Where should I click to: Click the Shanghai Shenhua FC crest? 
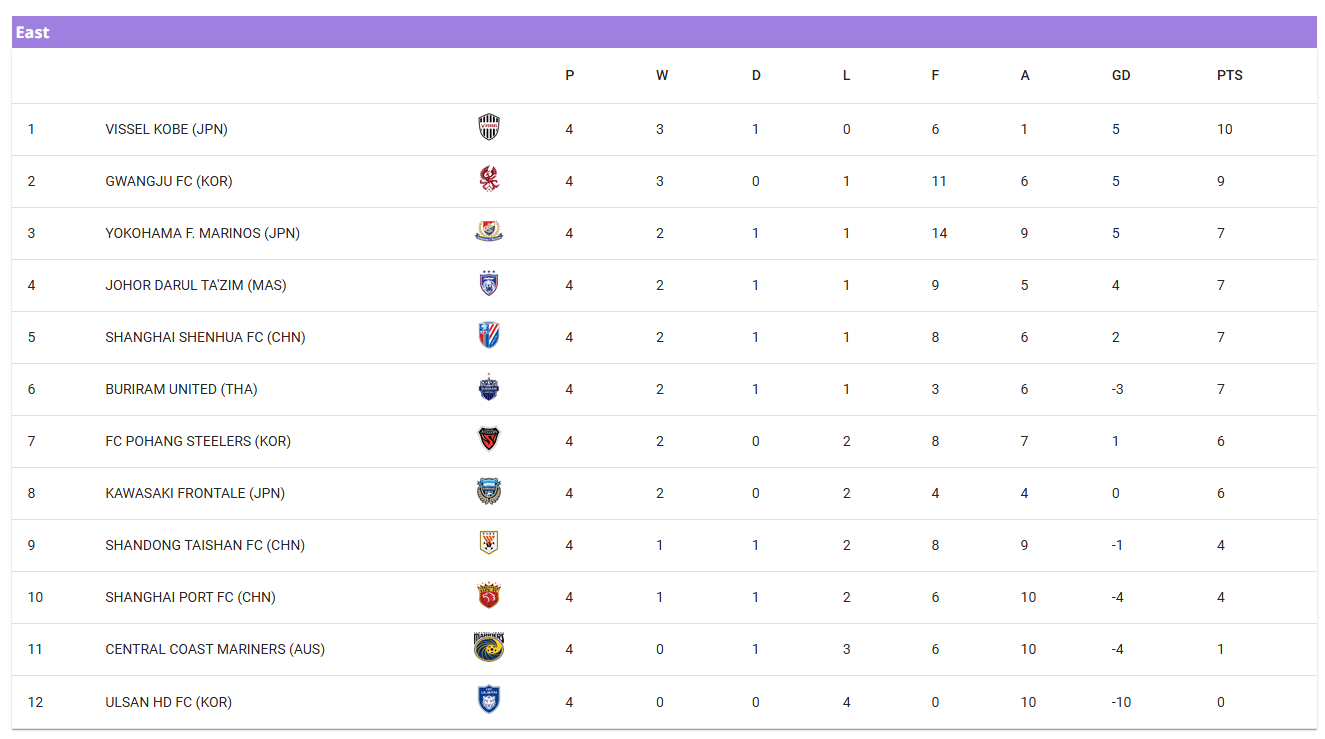(488, 336)
